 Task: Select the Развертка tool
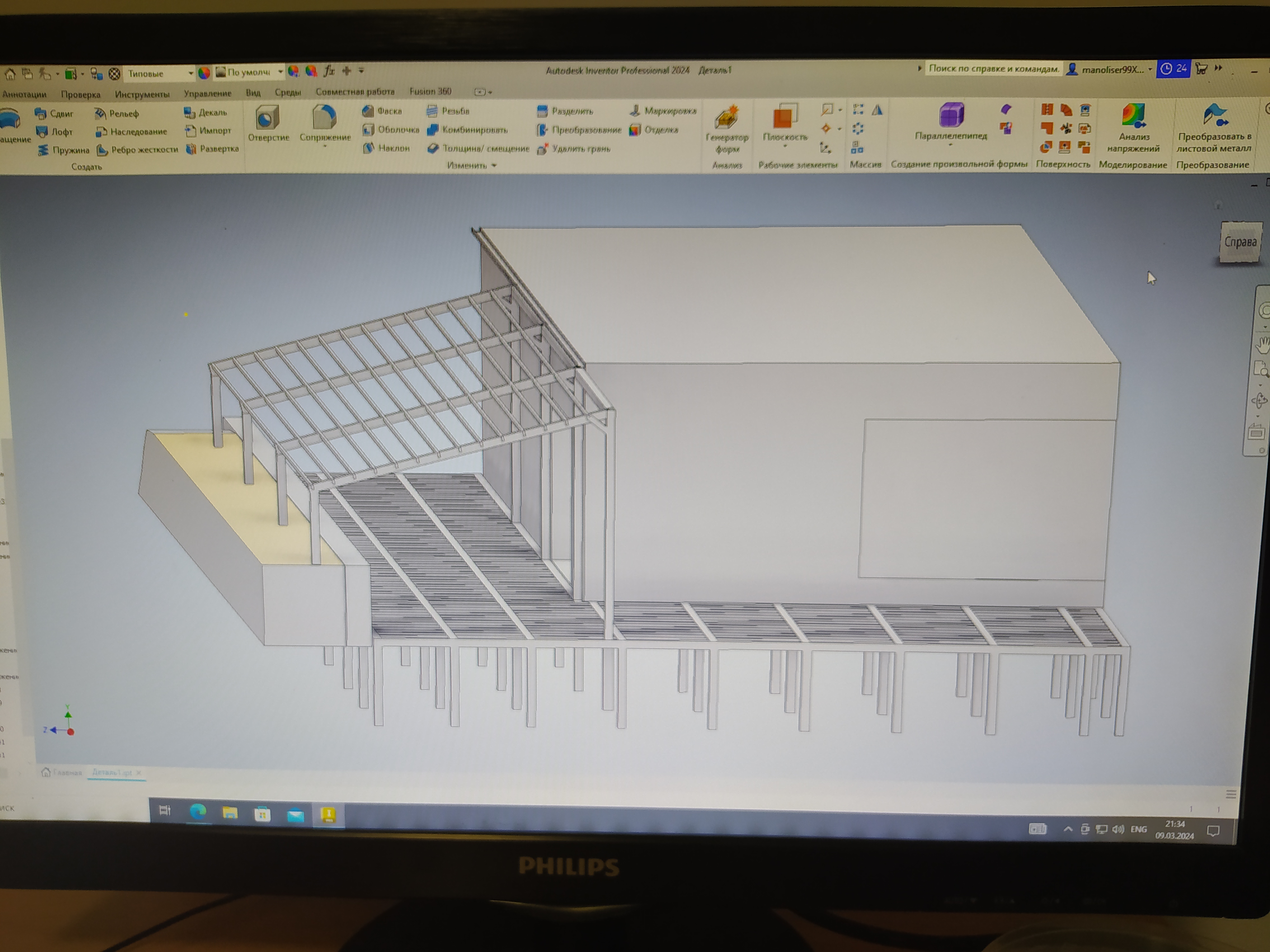pos(212,149)
